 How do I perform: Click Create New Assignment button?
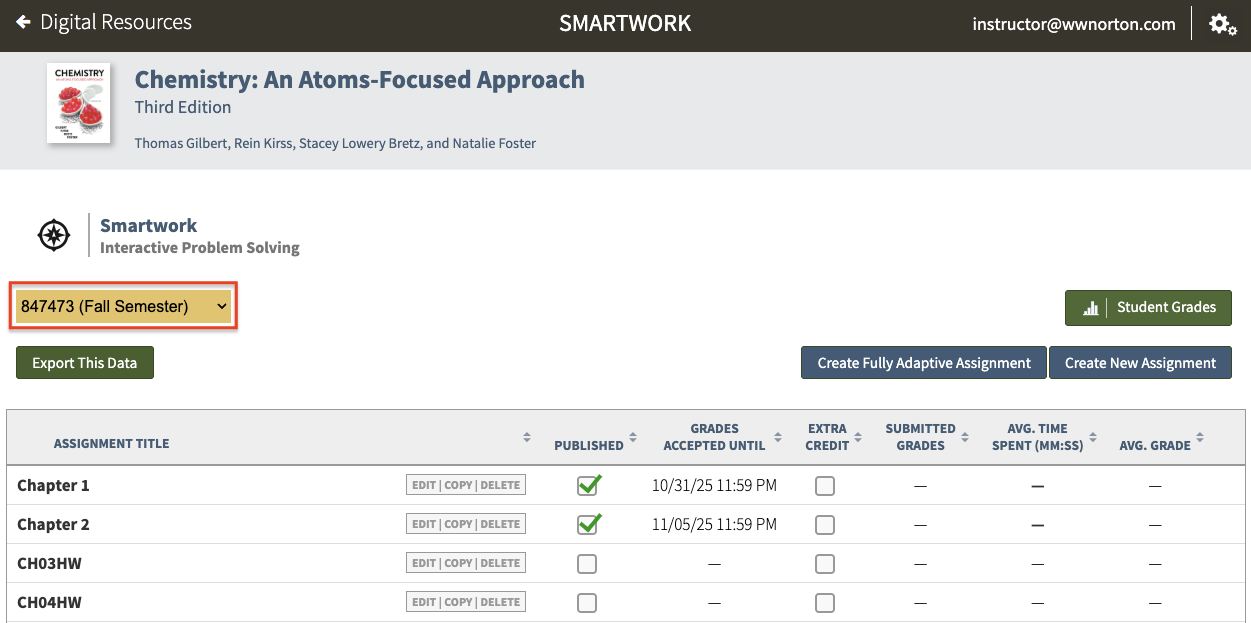[x=1140, y=363]
